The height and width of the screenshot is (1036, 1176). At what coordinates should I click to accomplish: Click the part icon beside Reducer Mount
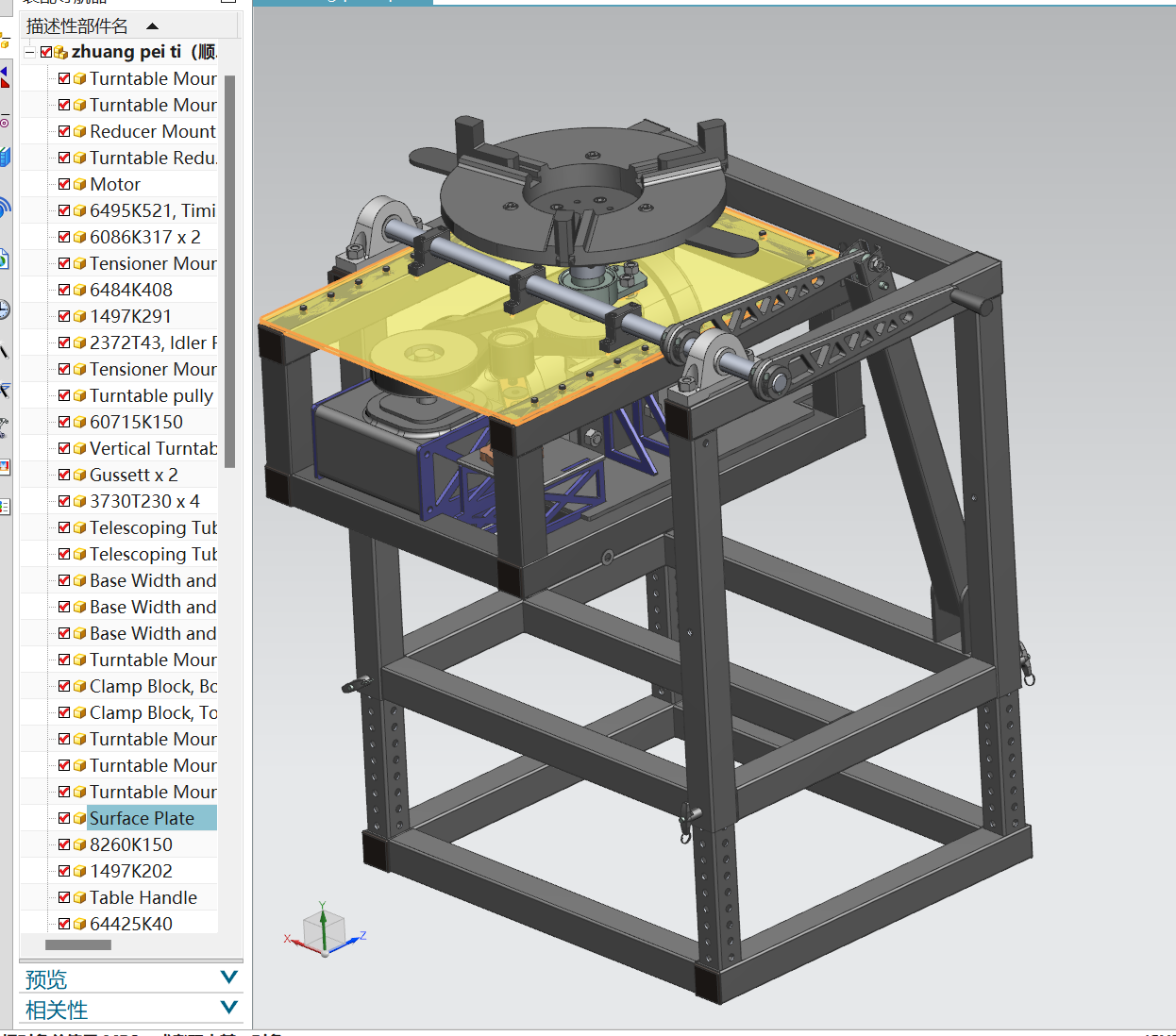tap(79, 131)
